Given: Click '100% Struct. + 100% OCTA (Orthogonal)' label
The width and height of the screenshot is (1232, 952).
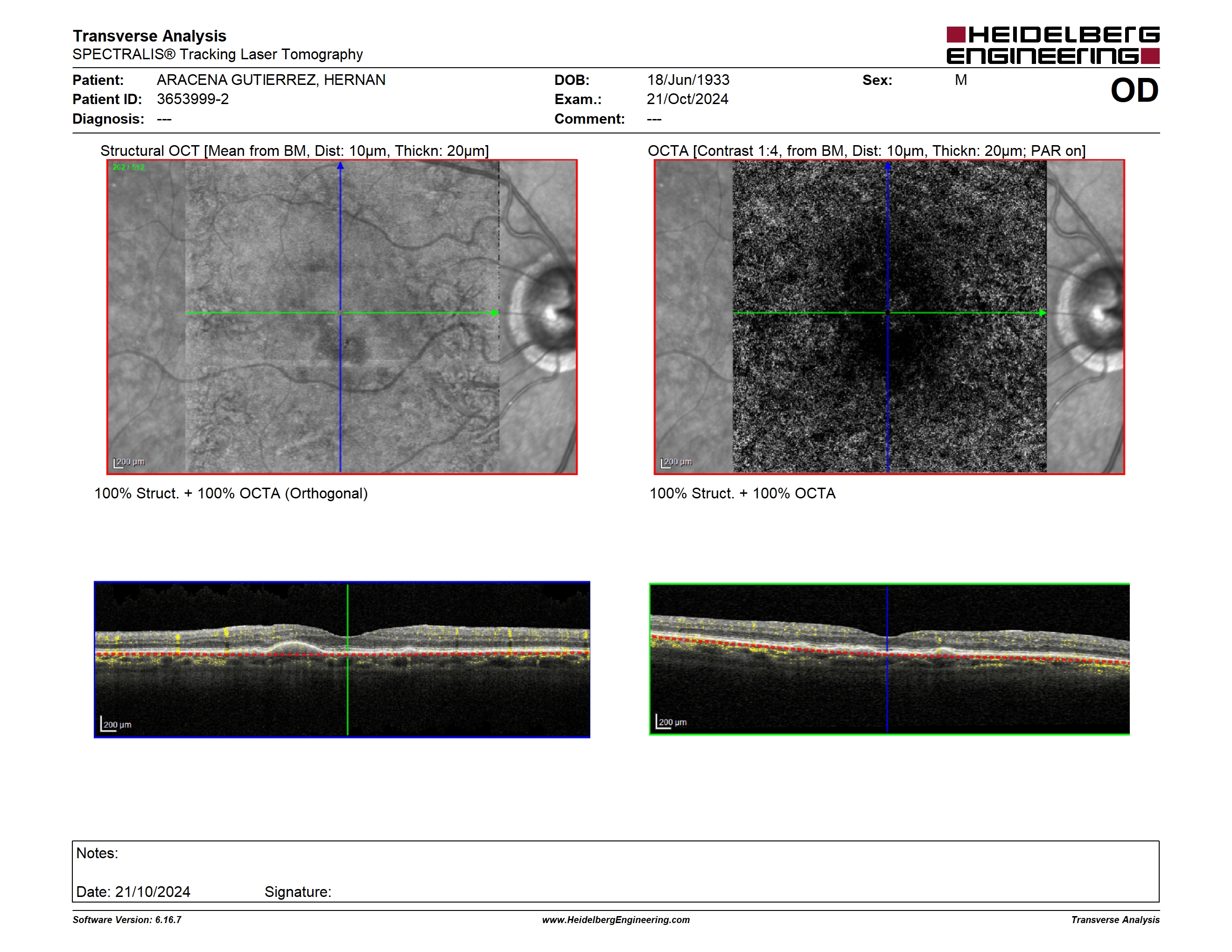Looking at the screenshot, I should pos(231,493).
